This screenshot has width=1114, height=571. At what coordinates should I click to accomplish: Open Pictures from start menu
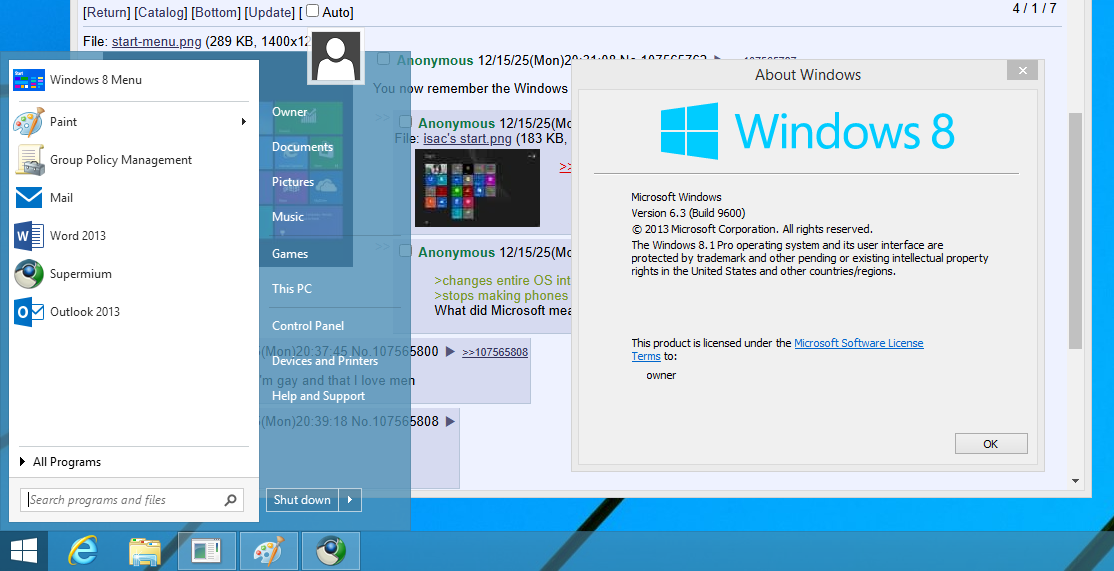pyautogui.click(x=293, y=181)
